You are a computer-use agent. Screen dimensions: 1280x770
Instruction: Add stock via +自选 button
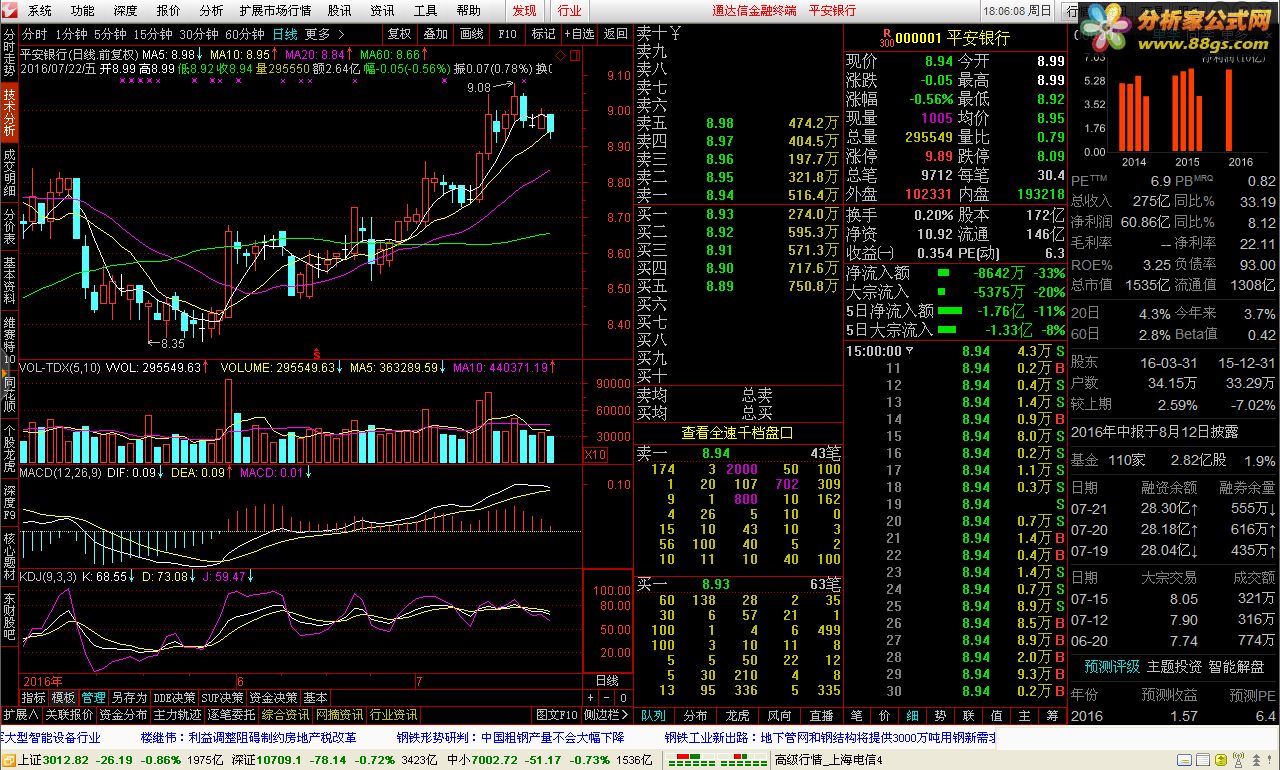point(578,34)
